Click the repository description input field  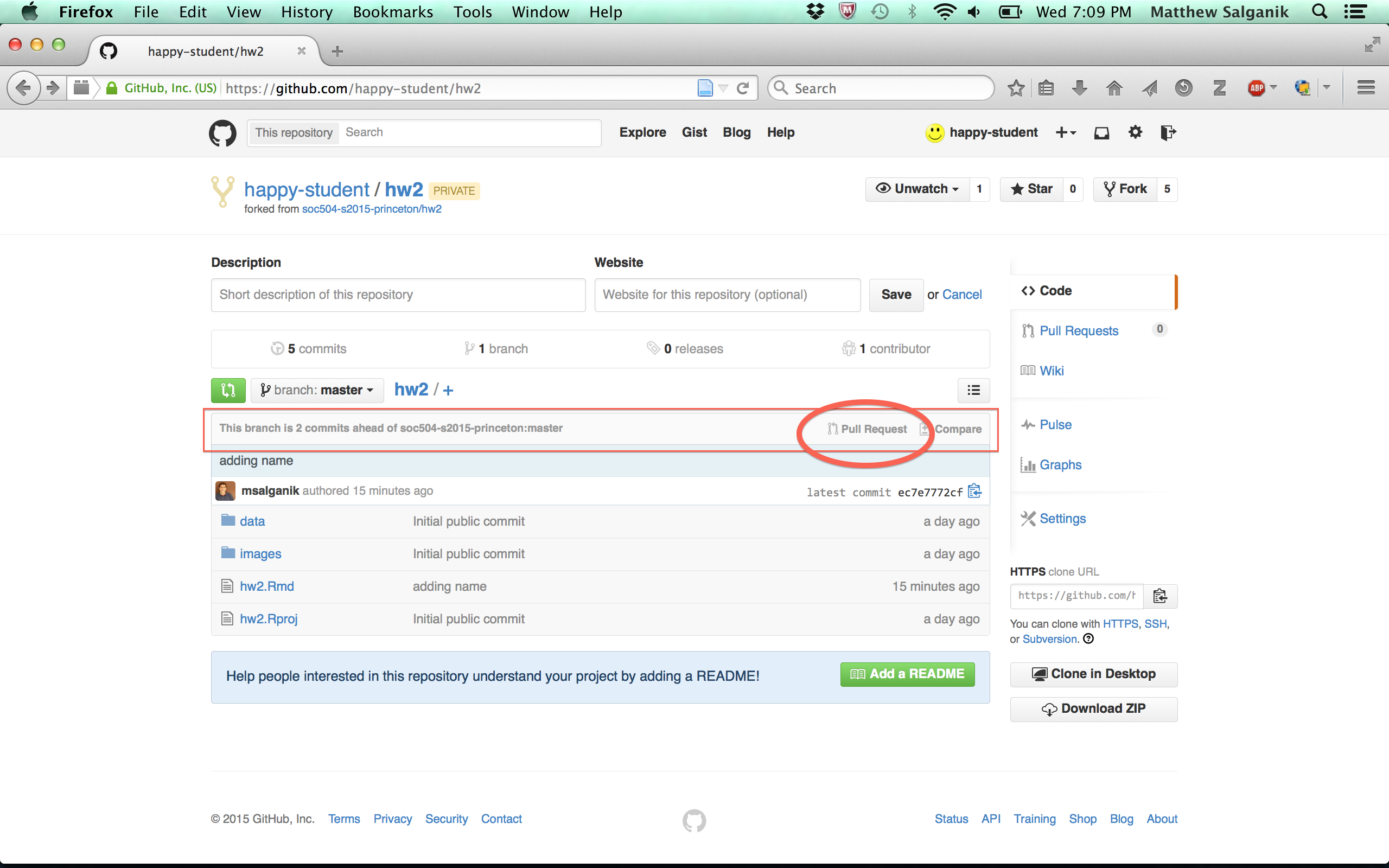tap(398, 295)
